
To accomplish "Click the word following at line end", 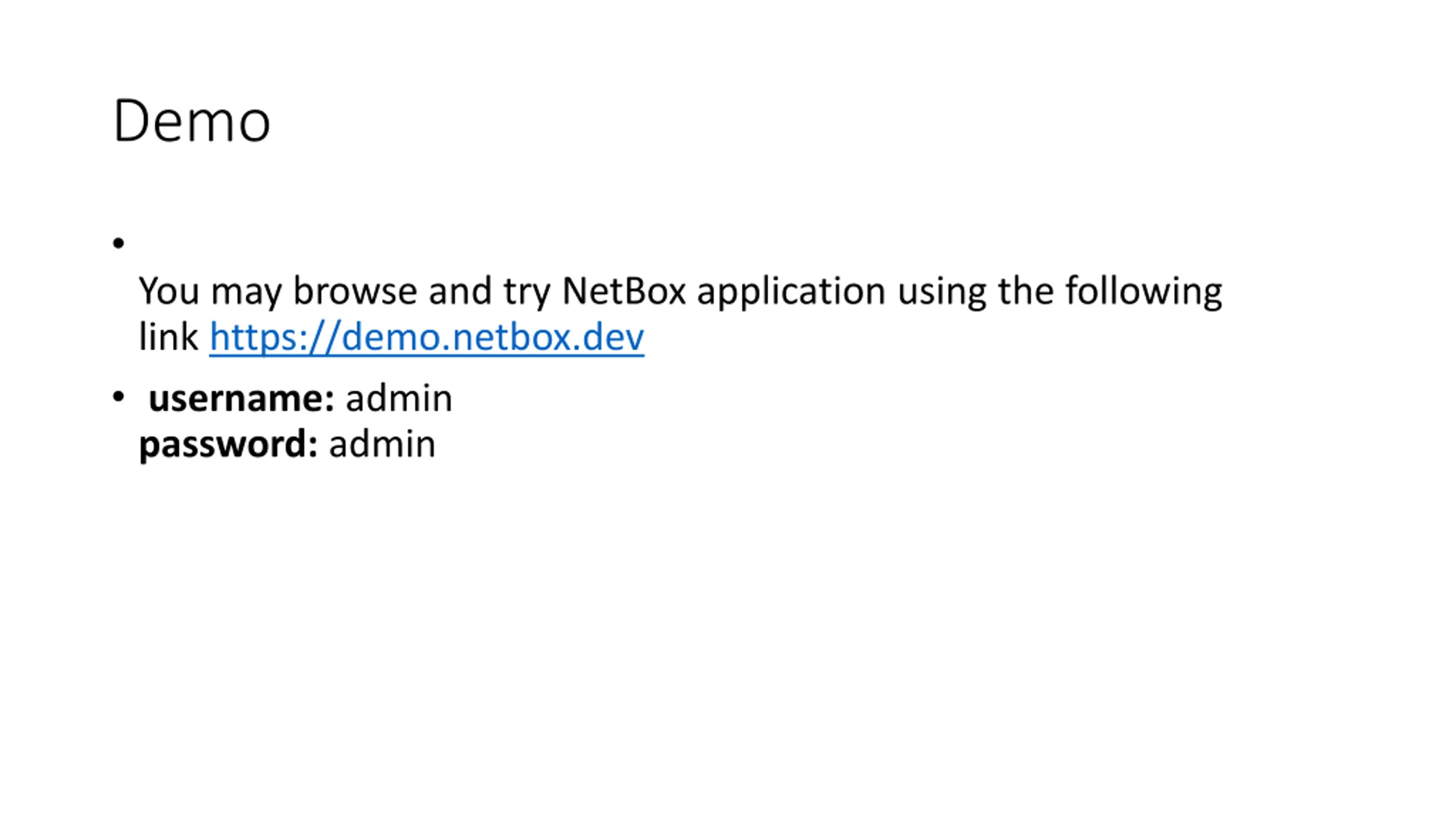I will 1144,292.
